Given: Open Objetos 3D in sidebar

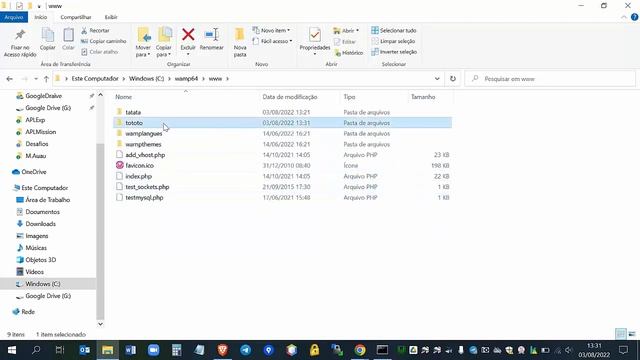Looking at the screenshot, I should pos(40,260).
